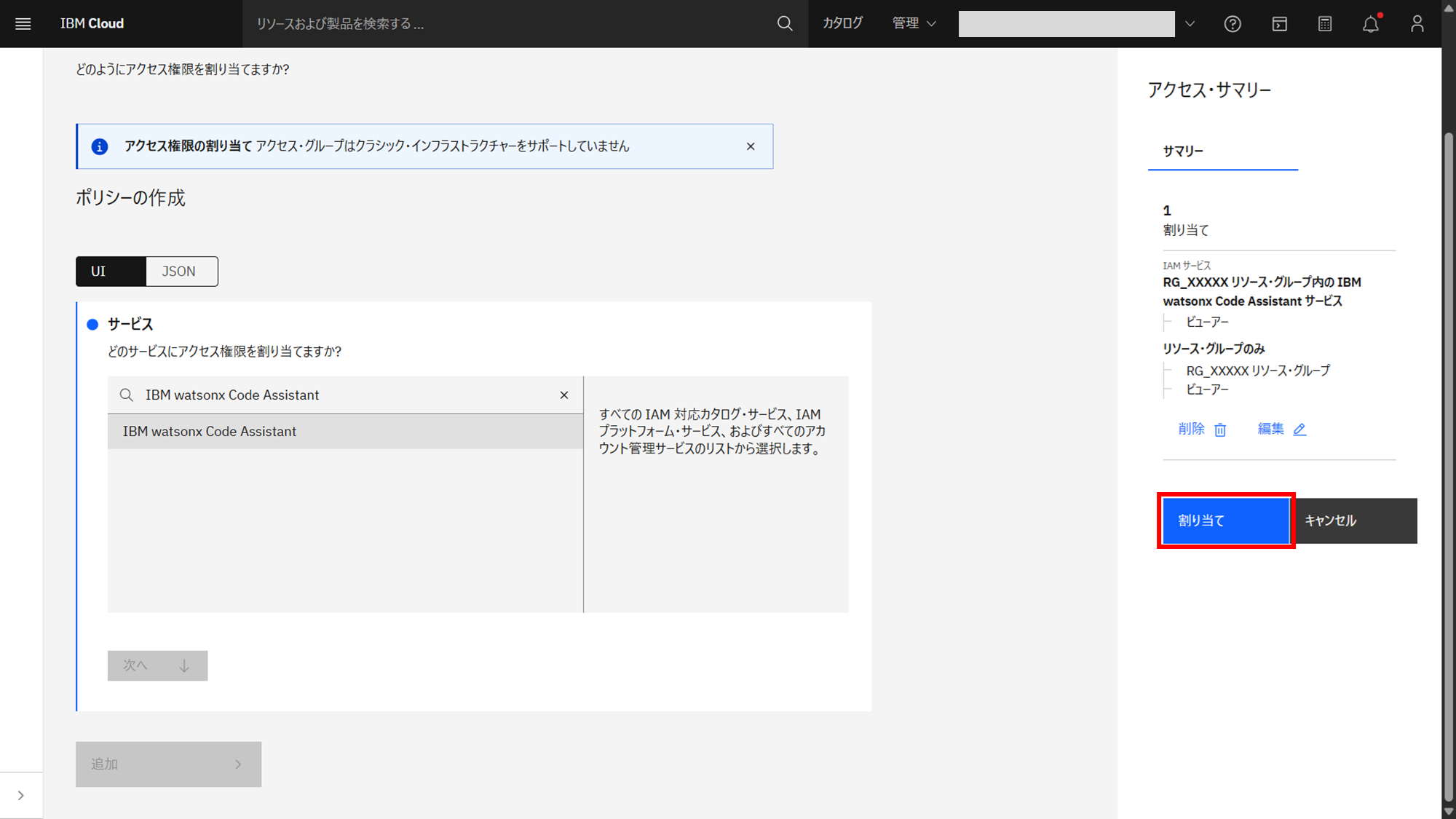Select UI mode for policy creation

pos(111,271)
